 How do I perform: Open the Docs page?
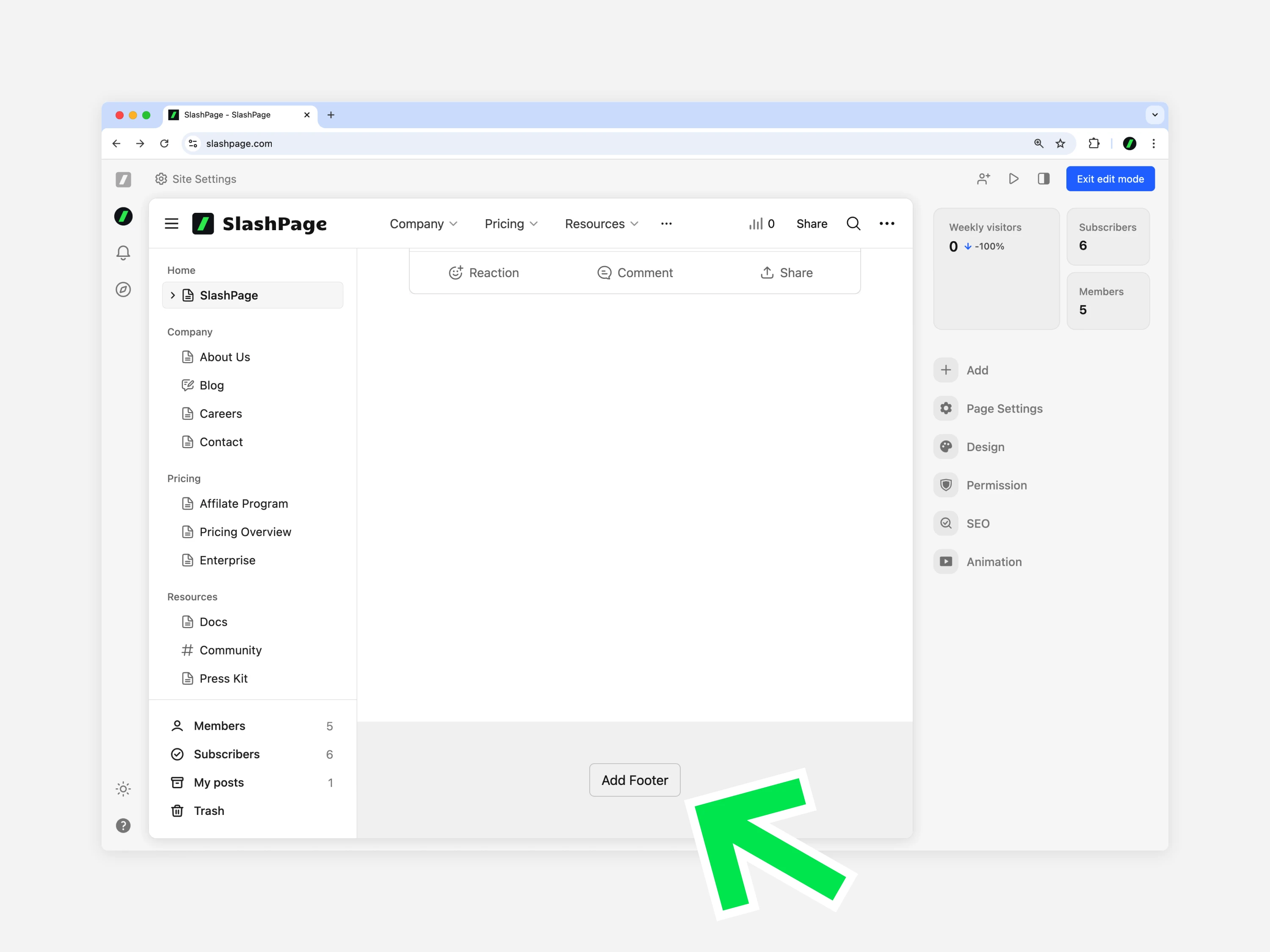pos(205,622)
